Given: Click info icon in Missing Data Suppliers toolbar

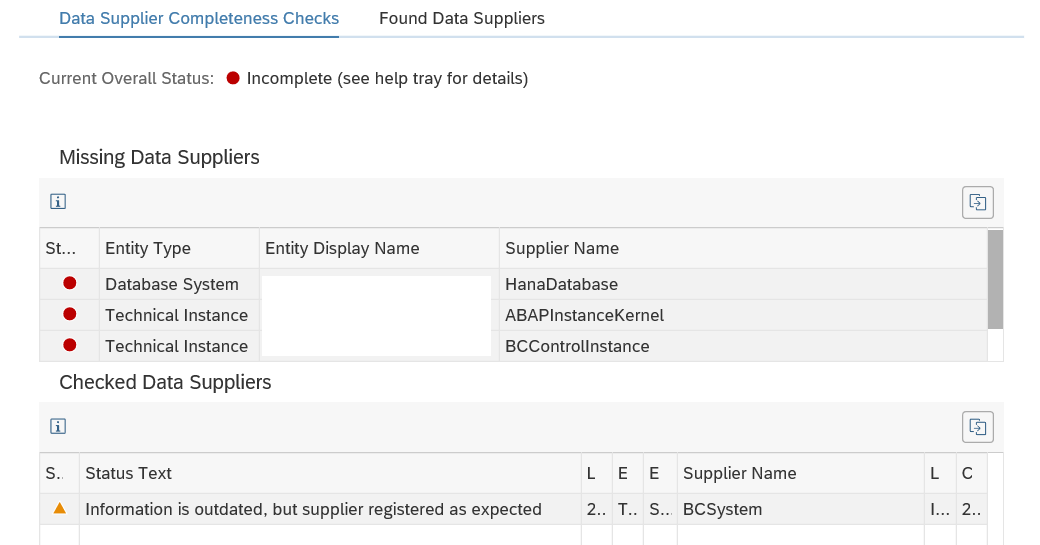Looking at the screenshot, I should point(58,202).
